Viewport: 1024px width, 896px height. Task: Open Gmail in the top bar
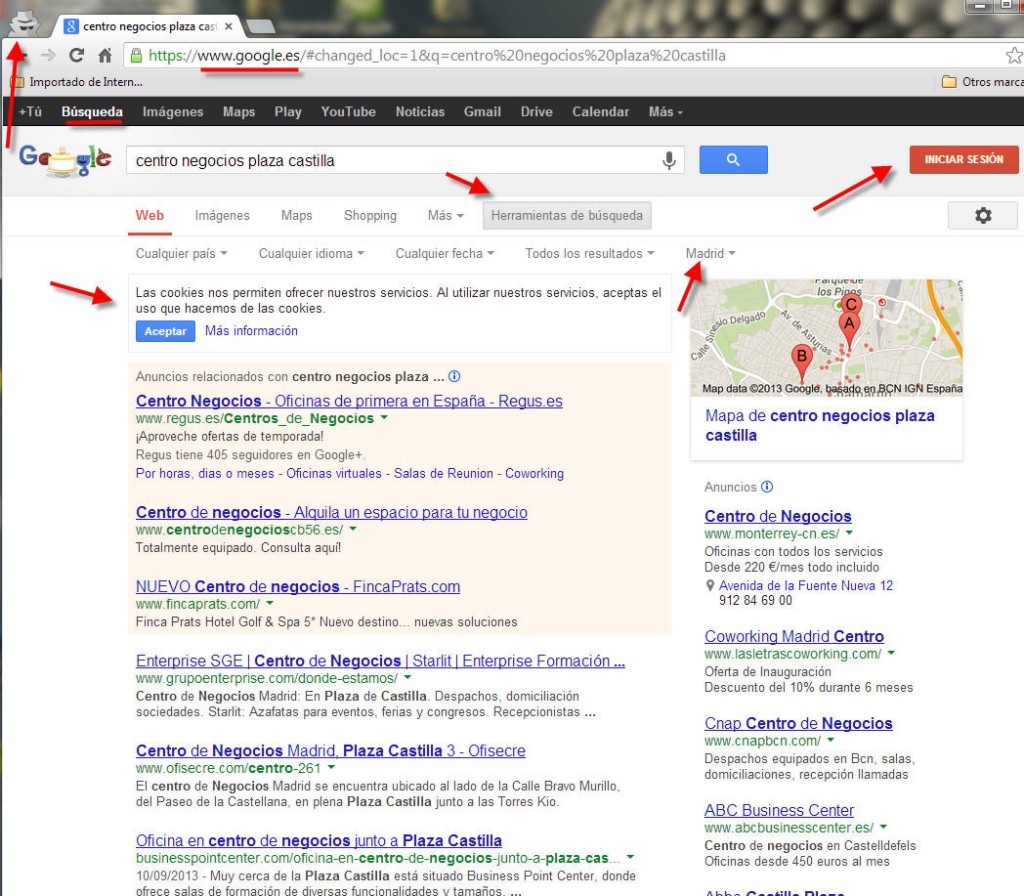click(483, 112)
